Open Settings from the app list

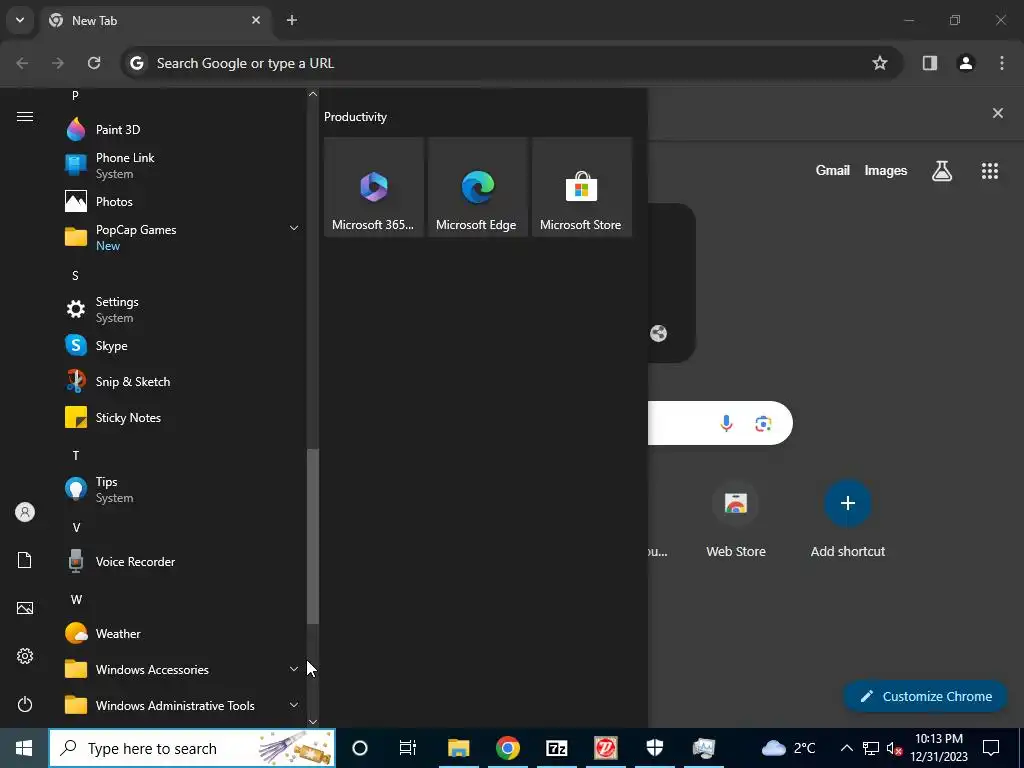coord(183,309)
